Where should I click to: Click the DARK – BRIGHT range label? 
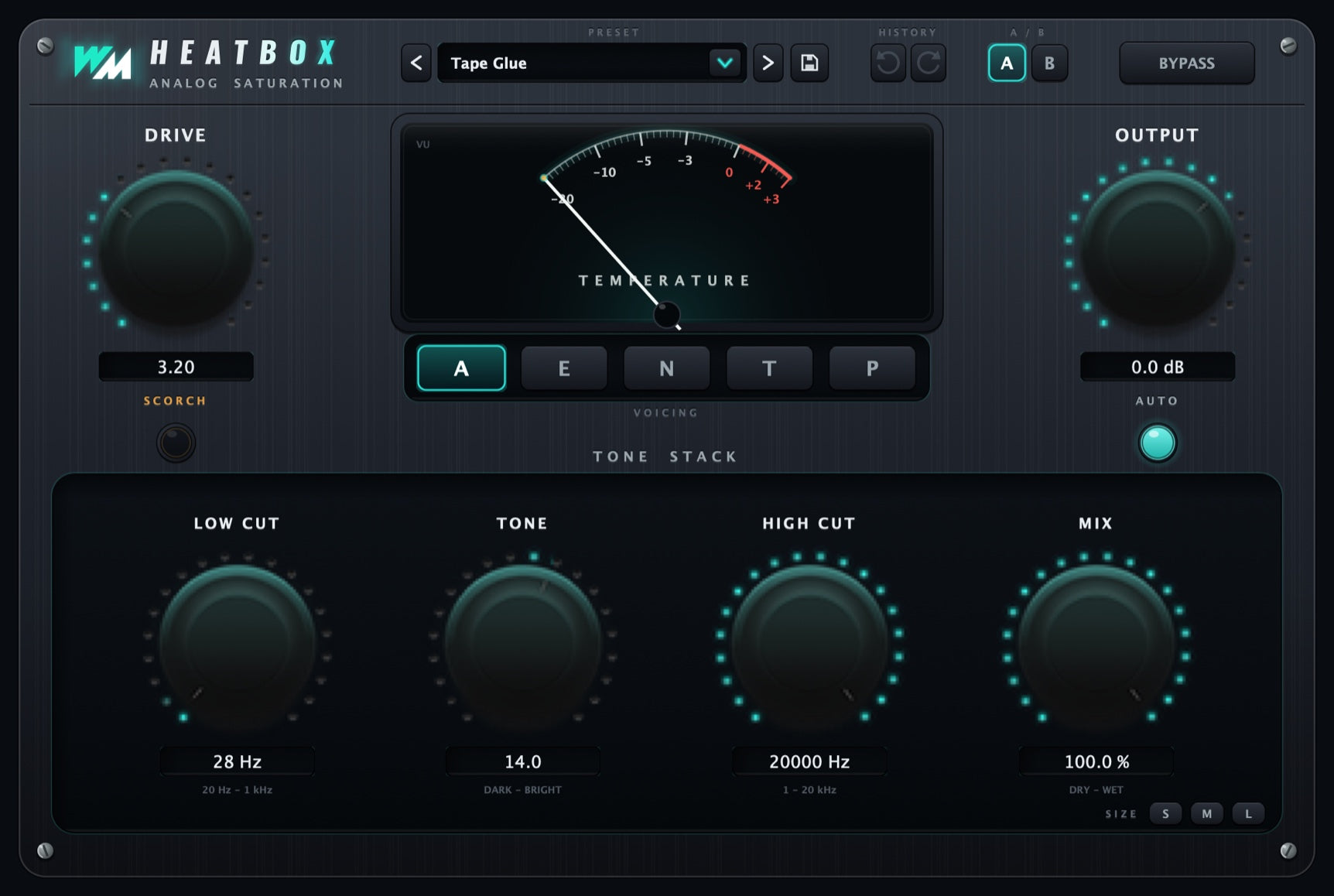pos(522,790)
